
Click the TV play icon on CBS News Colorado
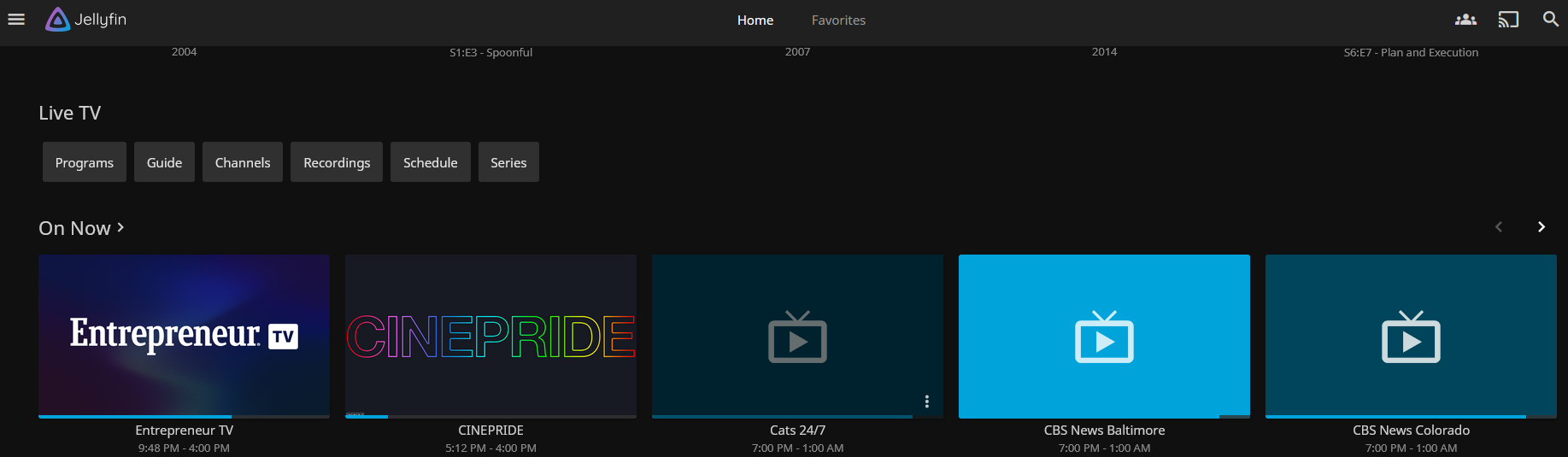coord(1411,337)
